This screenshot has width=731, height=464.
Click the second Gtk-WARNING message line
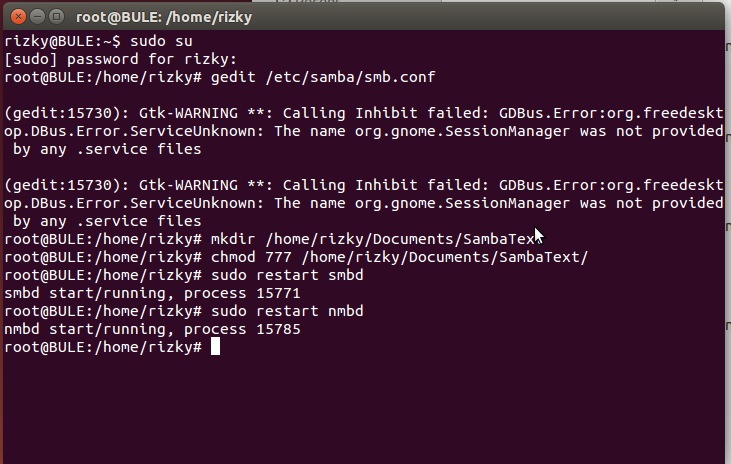[363, 185]
